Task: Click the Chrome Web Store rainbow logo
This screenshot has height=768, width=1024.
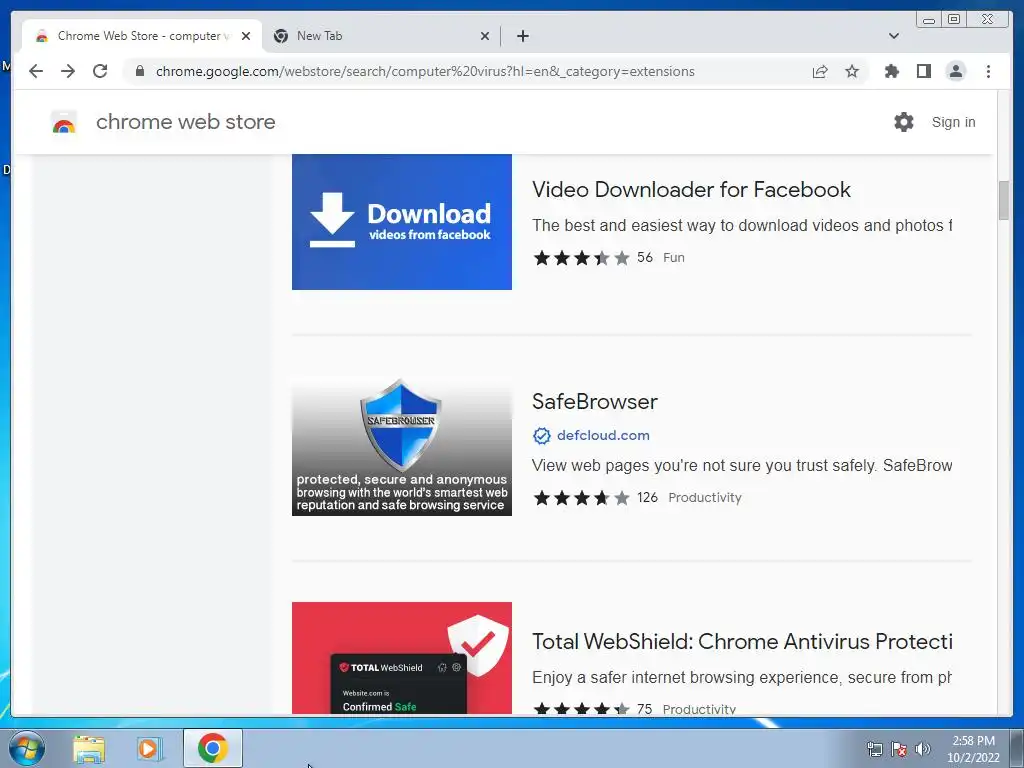Action: tap(64, 122)
